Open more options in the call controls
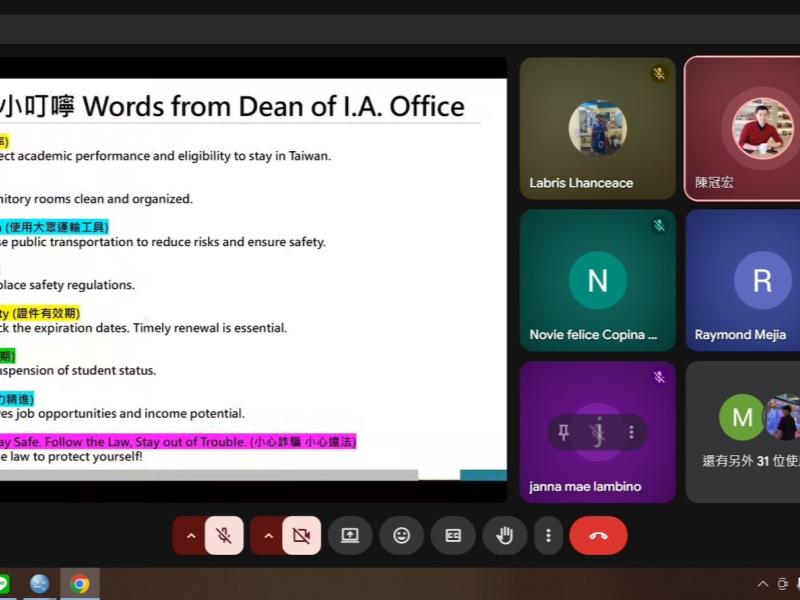Viewport: 800px width, 600px height. coord(548,536)
